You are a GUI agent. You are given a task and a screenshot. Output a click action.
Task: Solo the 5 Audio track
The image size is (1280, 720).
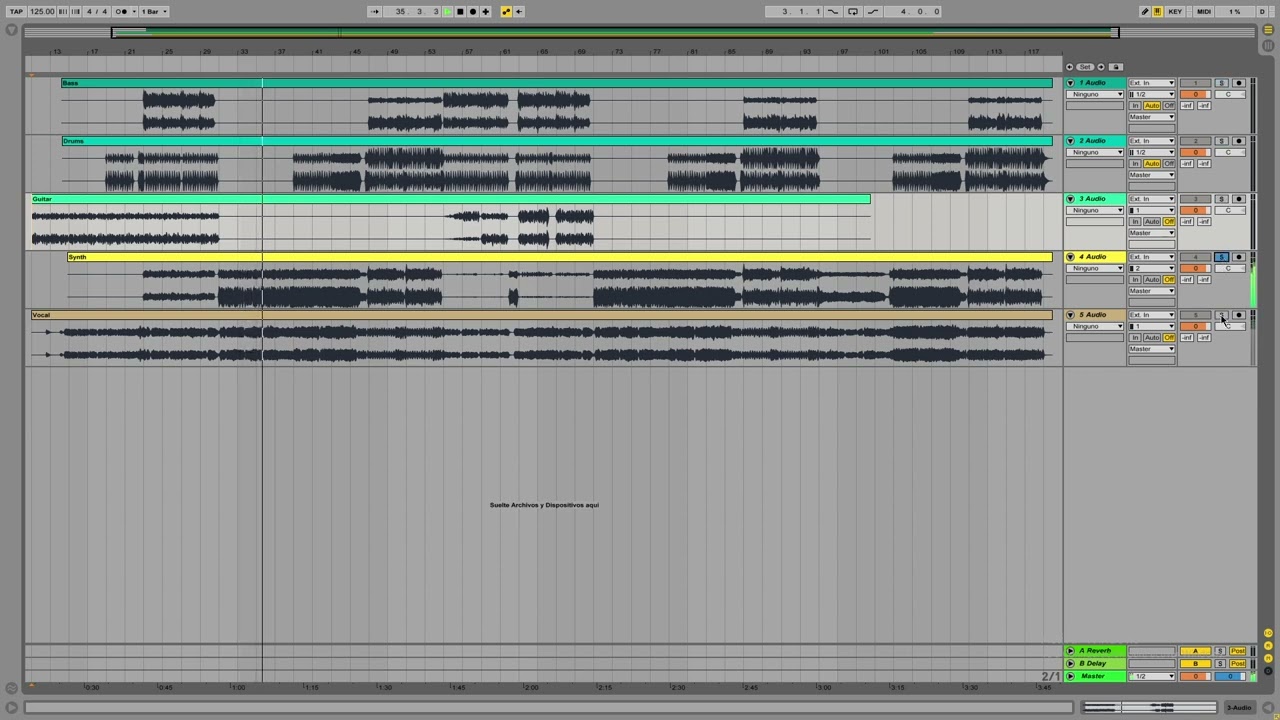tap(1221, 315)
